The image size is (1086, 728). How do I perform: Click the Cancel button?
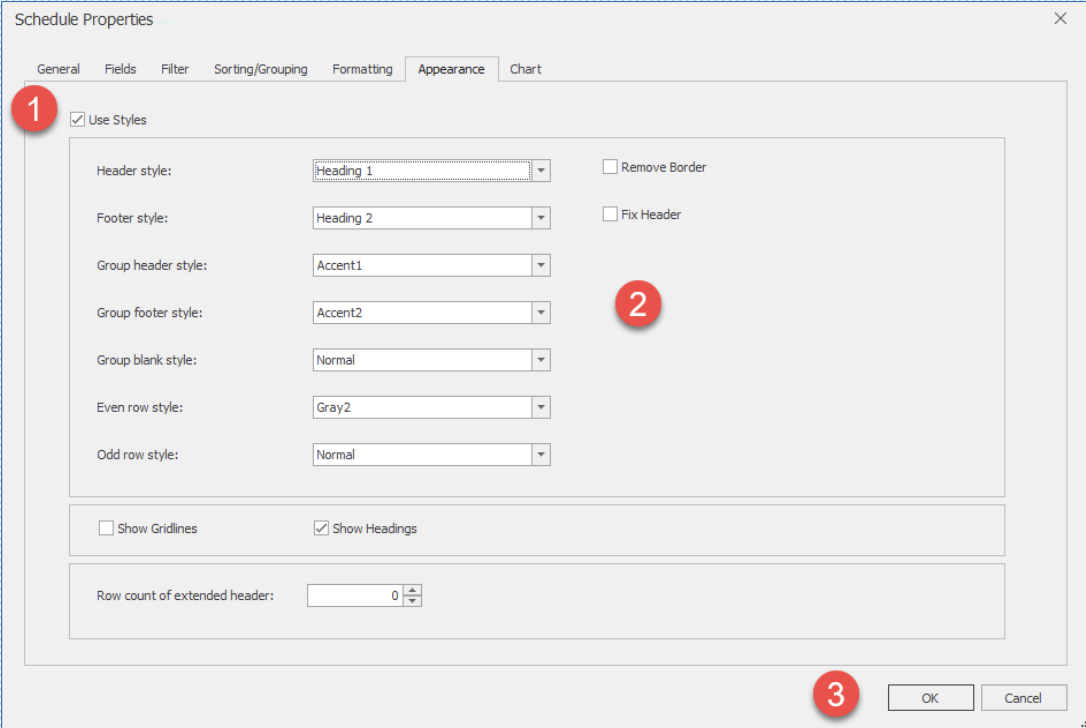pyautogui.click(x=1023, y=698)
